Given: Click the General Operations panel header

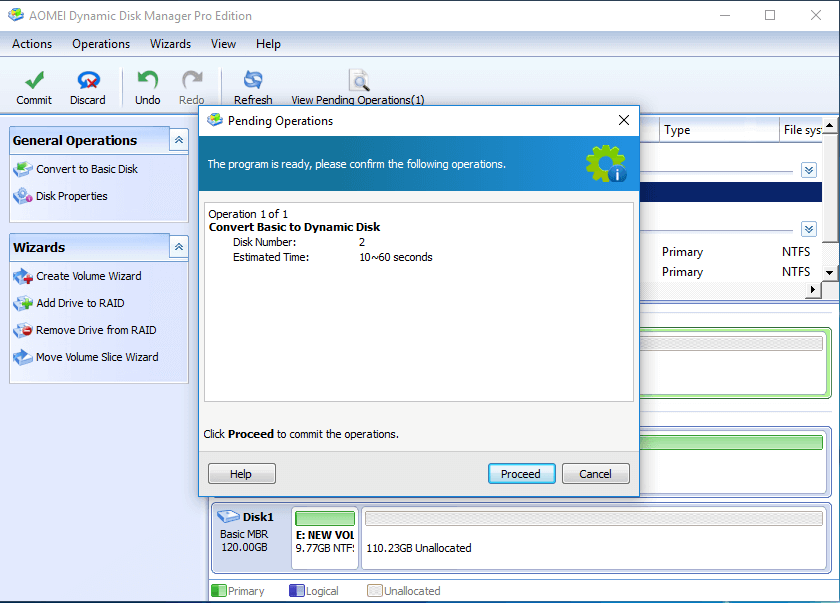Looking at the screenshot, I should pos(89,140).
